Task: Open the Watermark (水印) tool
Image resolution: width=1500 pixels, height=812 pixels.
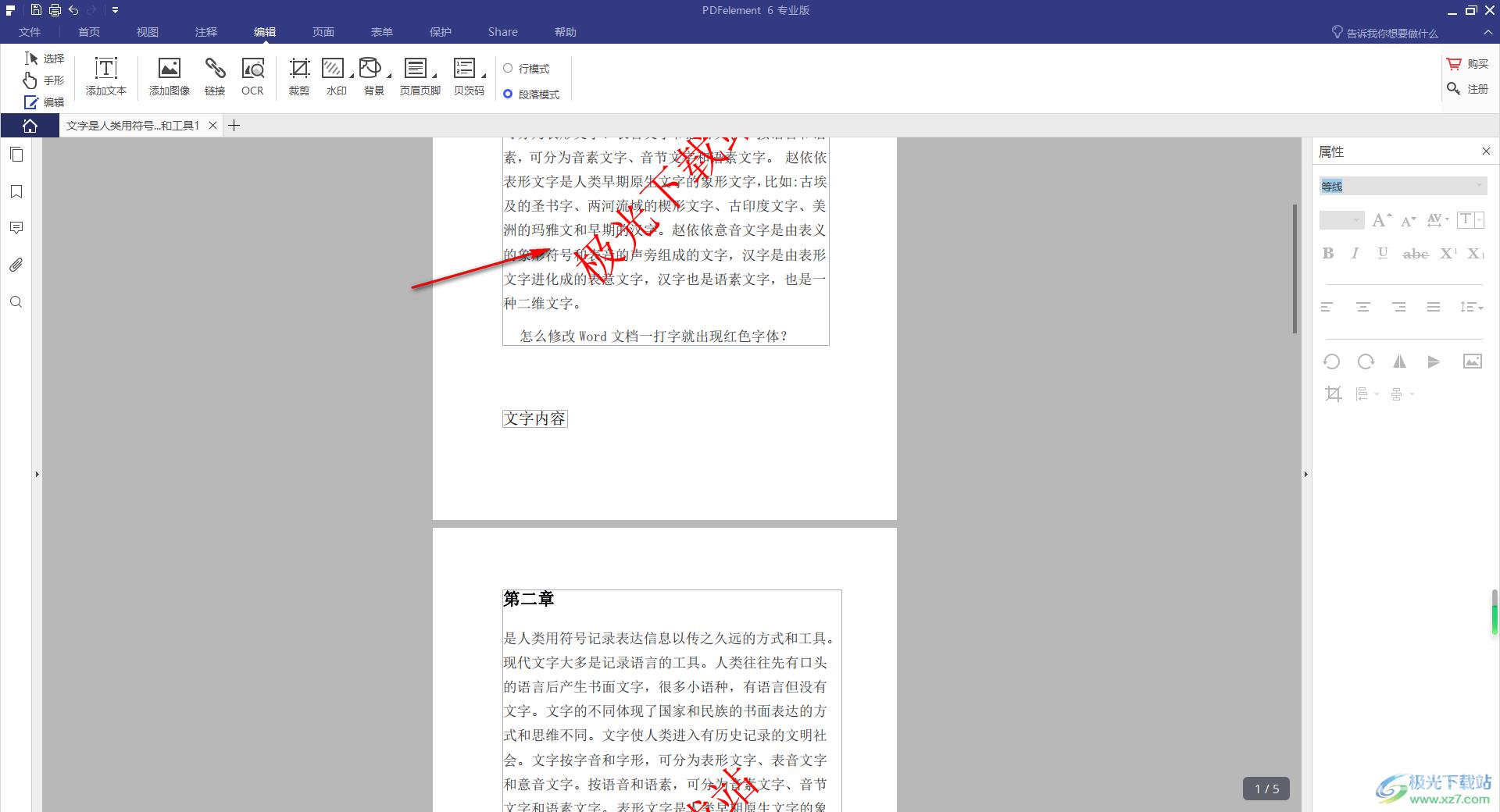Action: [336, 77]
